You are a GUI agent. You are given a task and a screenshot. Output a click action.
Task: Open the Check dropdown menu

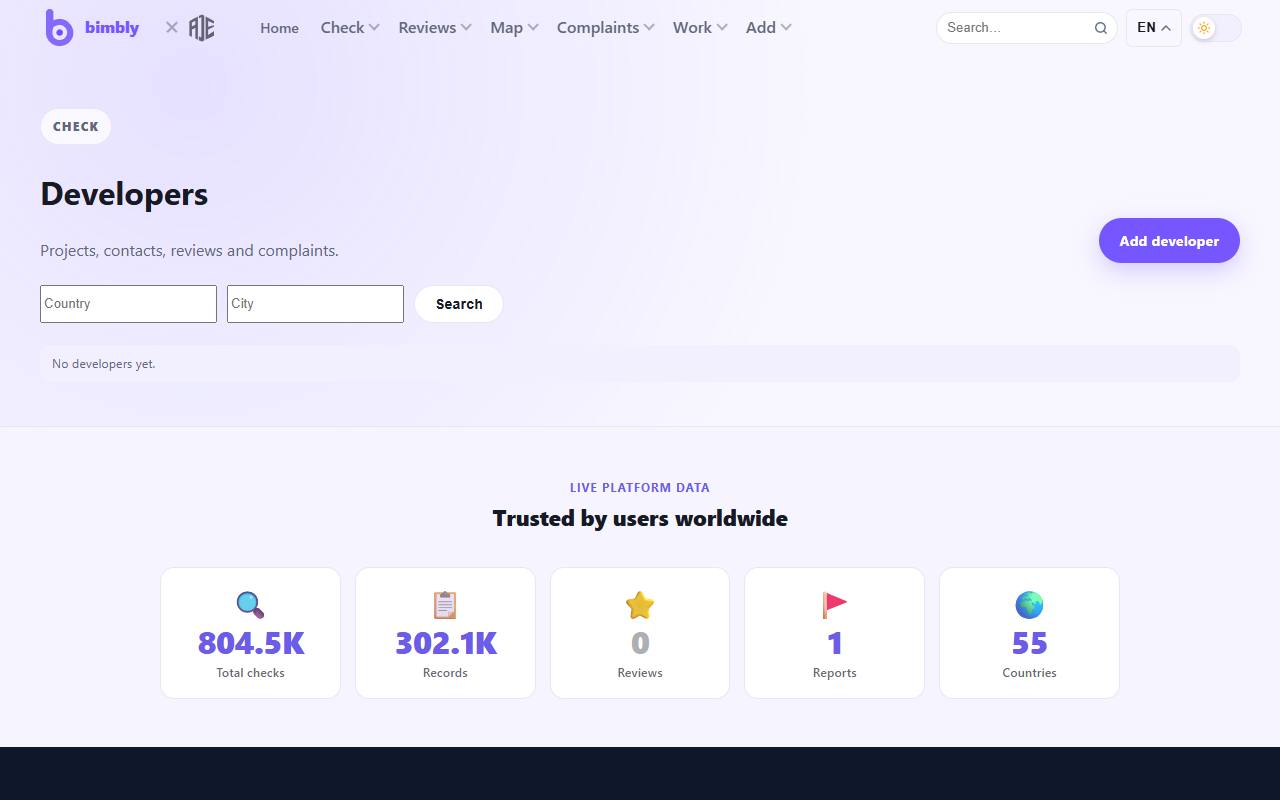(349, 28)
